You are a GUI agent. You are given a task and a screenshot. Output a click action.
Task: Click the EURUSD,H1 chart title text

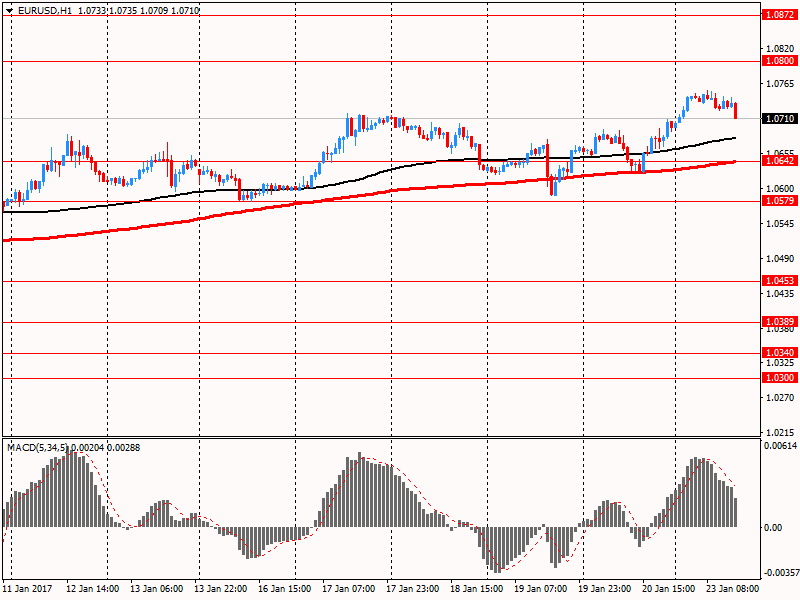tap(44, 10)
